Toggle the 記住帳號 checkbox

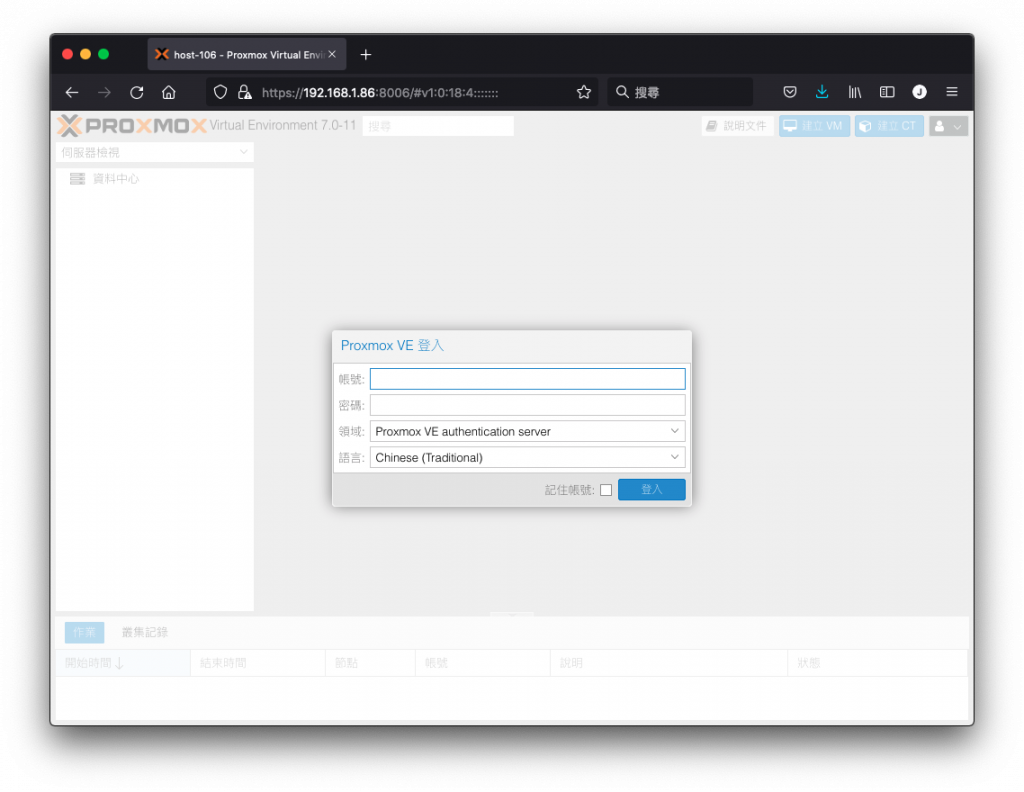606,490
